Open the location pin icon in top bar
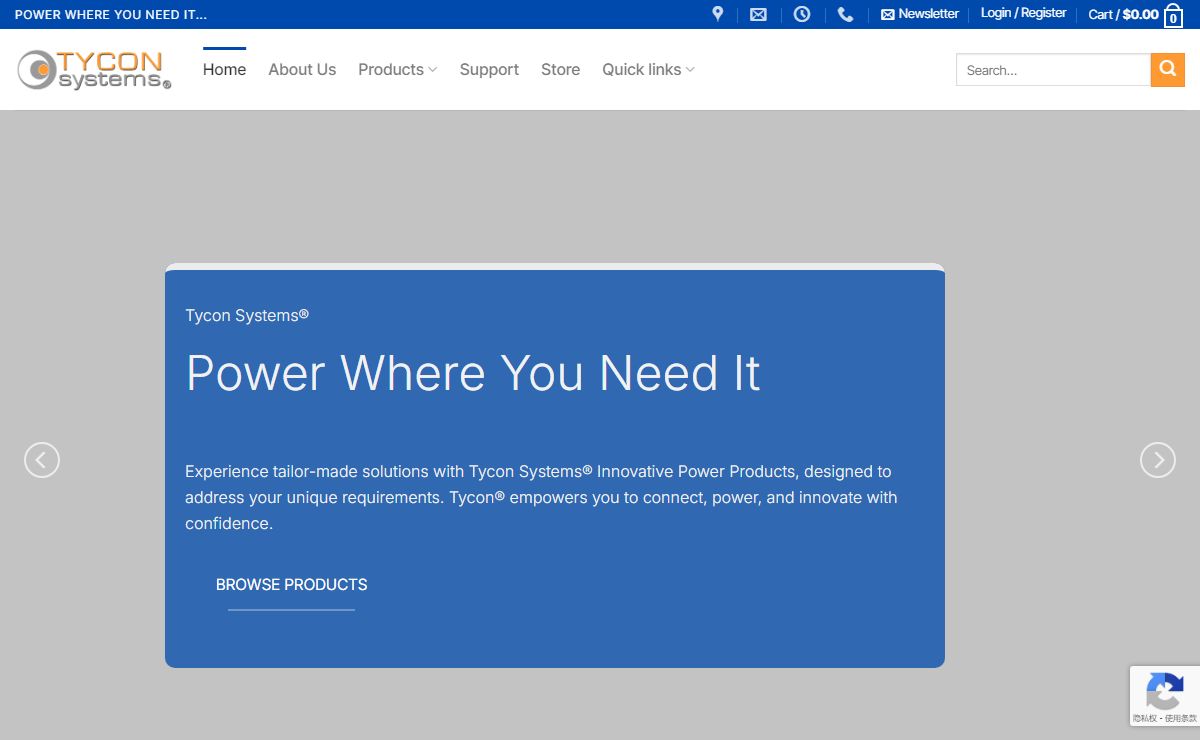Viewport: 1200px width, 740px height. pyautogui.click(x=717, y=14)
